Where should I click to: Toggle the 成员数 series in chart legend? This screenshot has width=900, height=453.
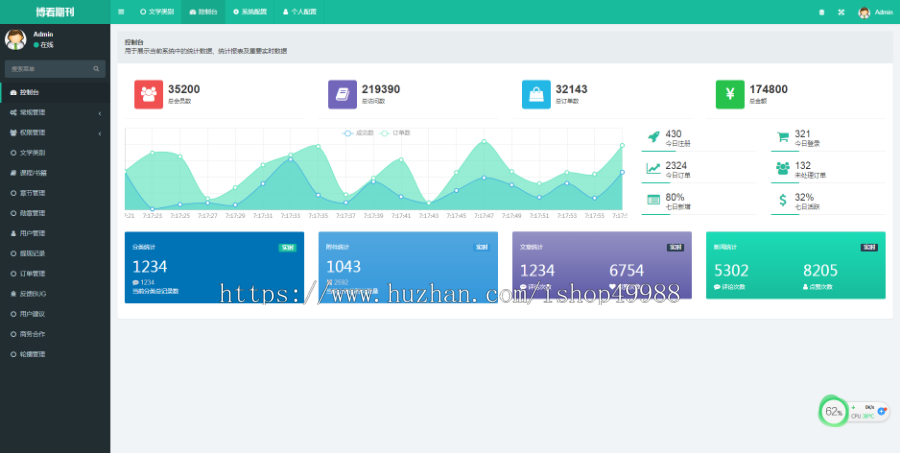(x=358, y=133)
